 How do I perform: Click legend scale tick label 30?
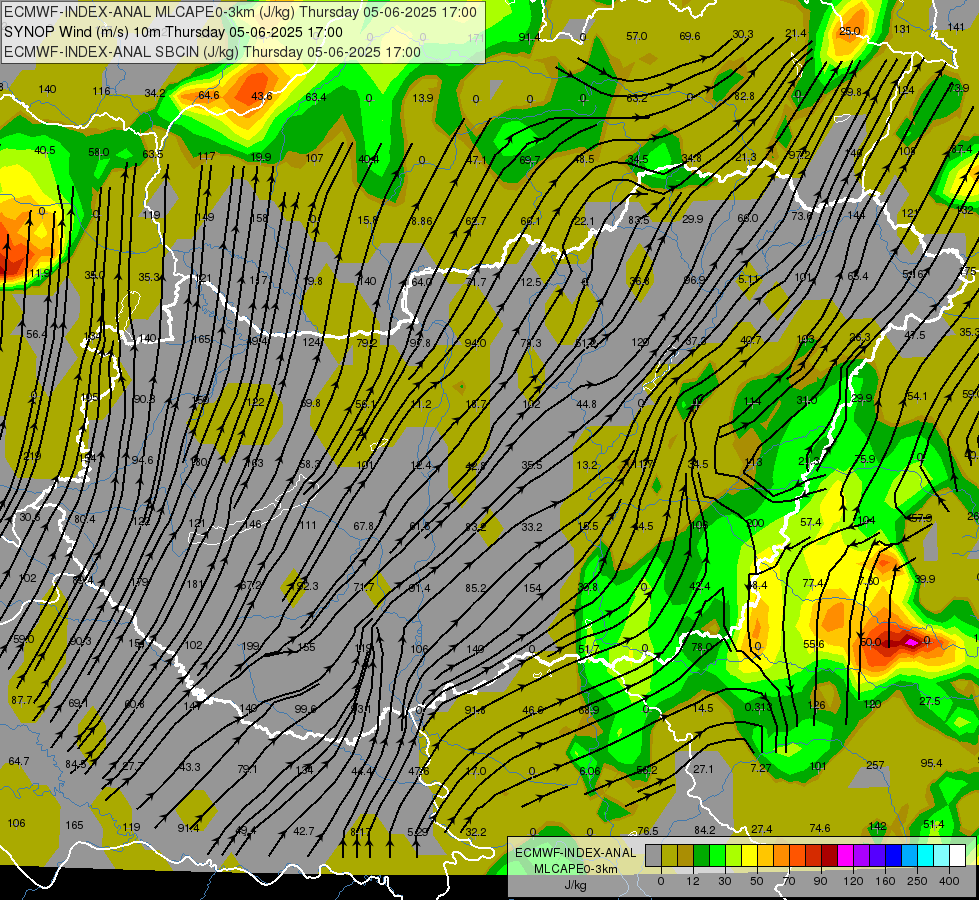pyautogui.click(x=724, y=881)
